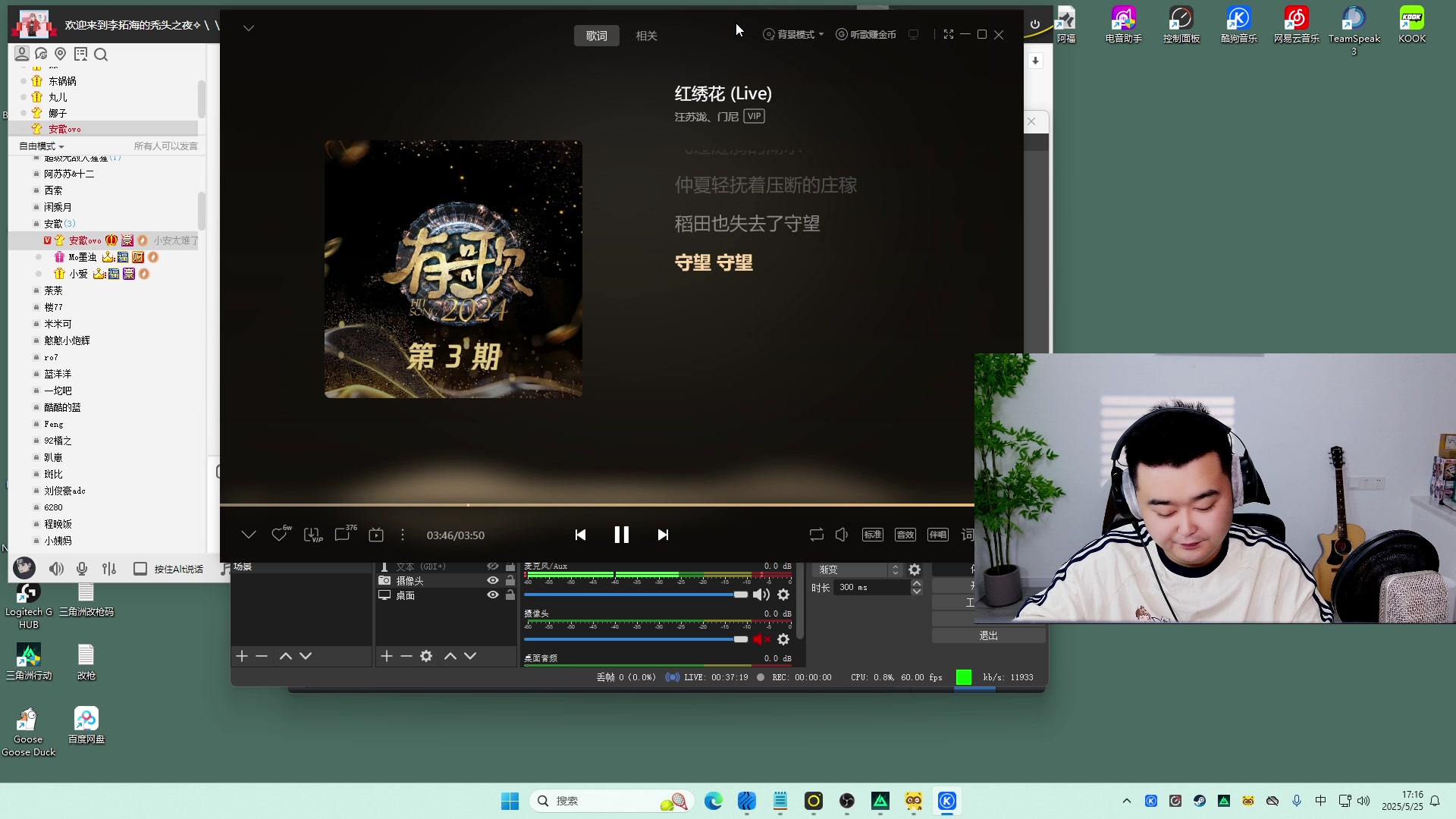Click the taskbar 搜索 box
Image resolution: width=1456 pixels, height=819 pixels.
pyautogui.click(x=610, y=801)
